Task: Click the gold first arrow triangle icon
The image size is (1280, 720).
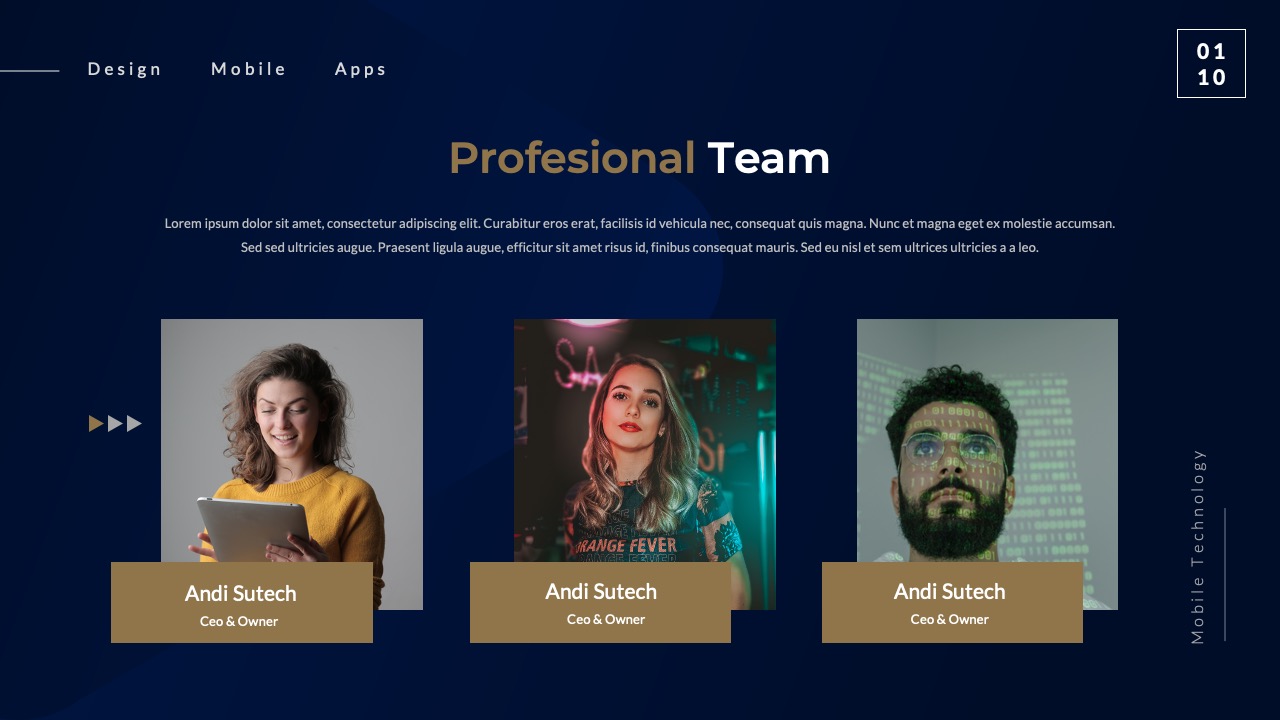Action: coord(96,424)
